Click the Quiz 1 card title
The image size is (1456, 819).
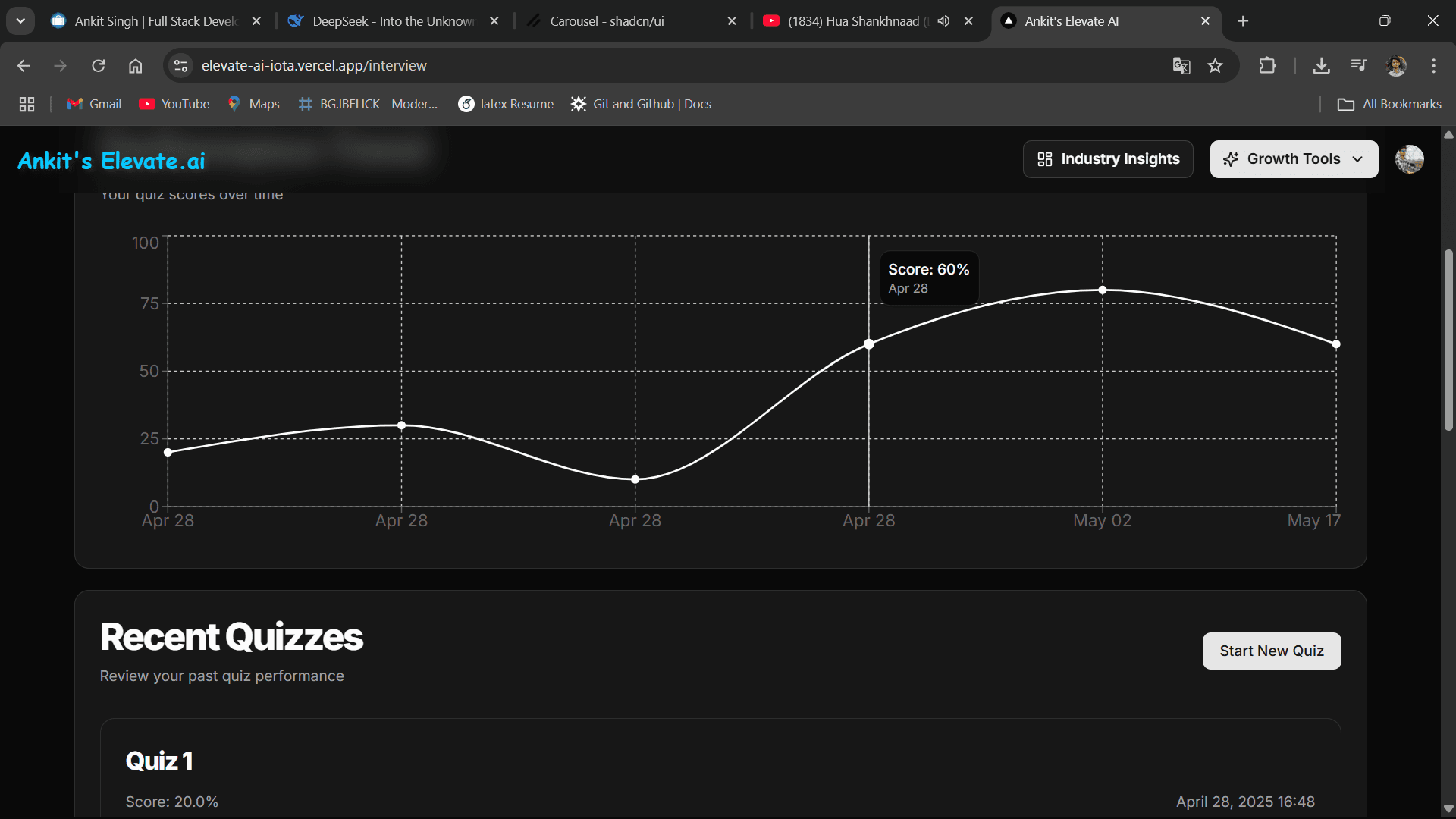pyautogui.click(x=159, y=761)
